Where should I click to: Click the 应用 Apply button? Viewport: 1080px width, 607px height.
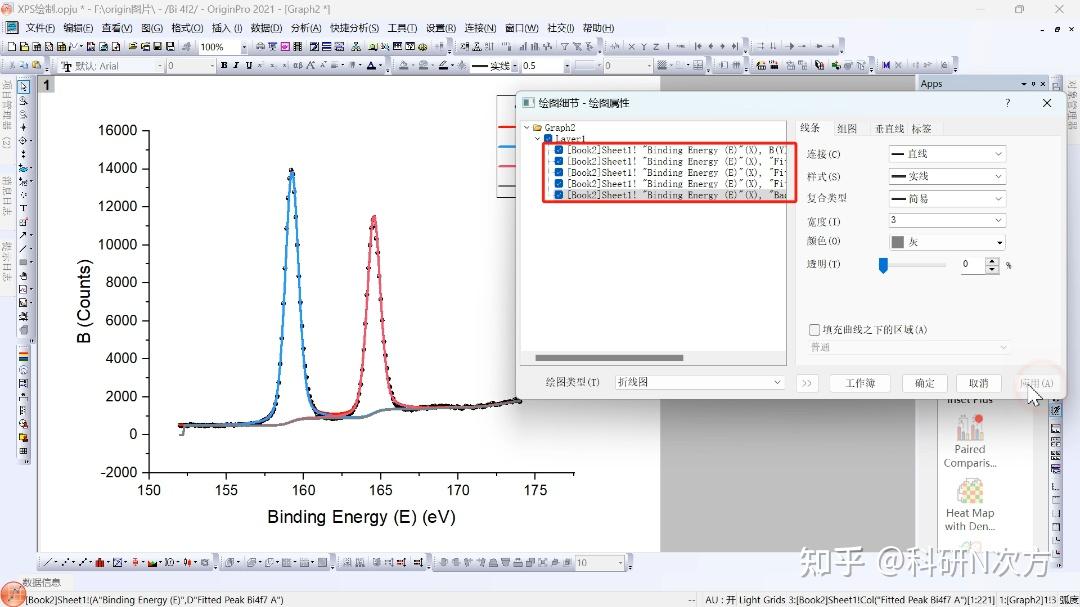click(1036, 383)
